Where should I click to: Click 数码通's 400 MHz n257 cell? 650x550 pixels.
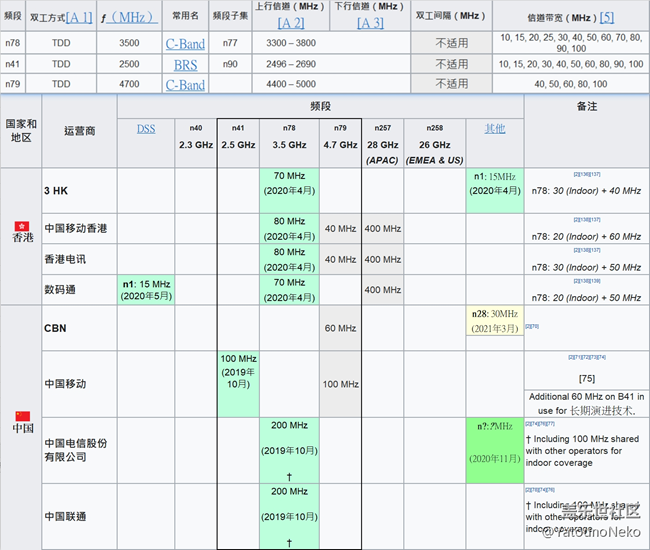pos(383,290)
